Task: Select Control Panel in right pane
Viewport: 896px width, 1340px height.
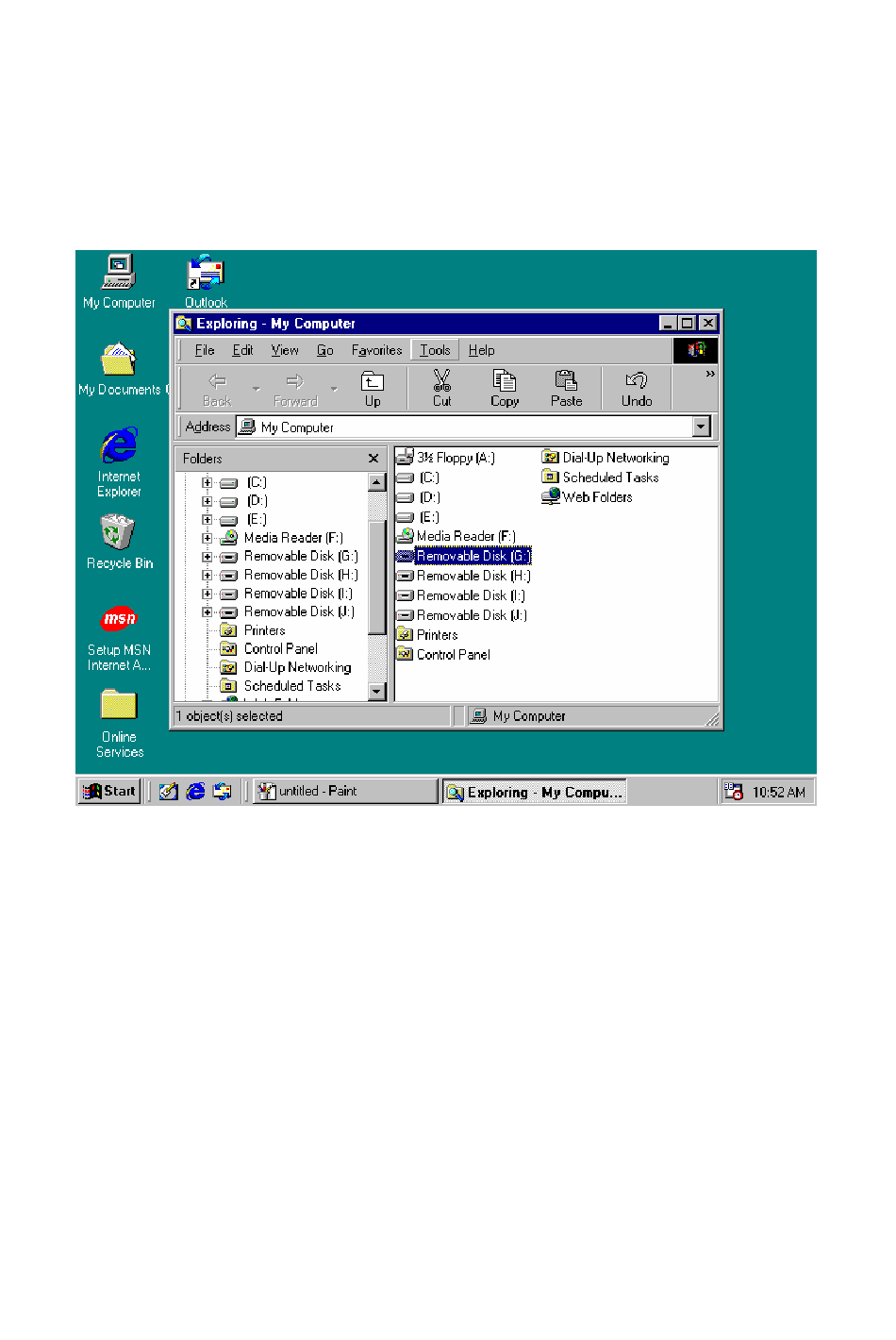Action: tap(443, 655)
